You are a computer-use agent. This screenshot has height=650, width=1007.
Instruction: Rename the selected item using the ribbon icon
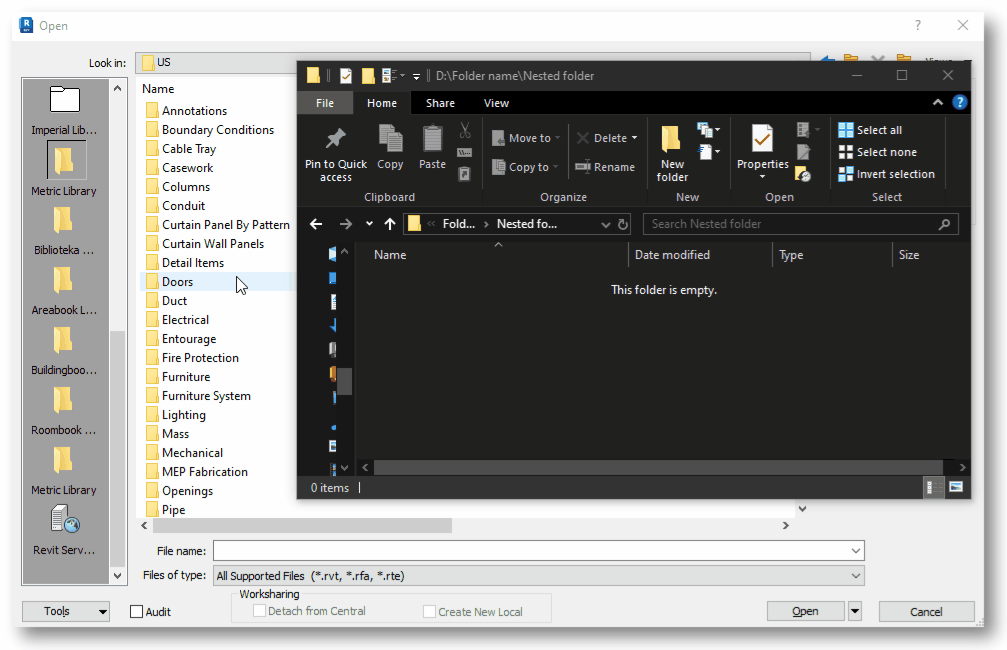coord(606,167)
